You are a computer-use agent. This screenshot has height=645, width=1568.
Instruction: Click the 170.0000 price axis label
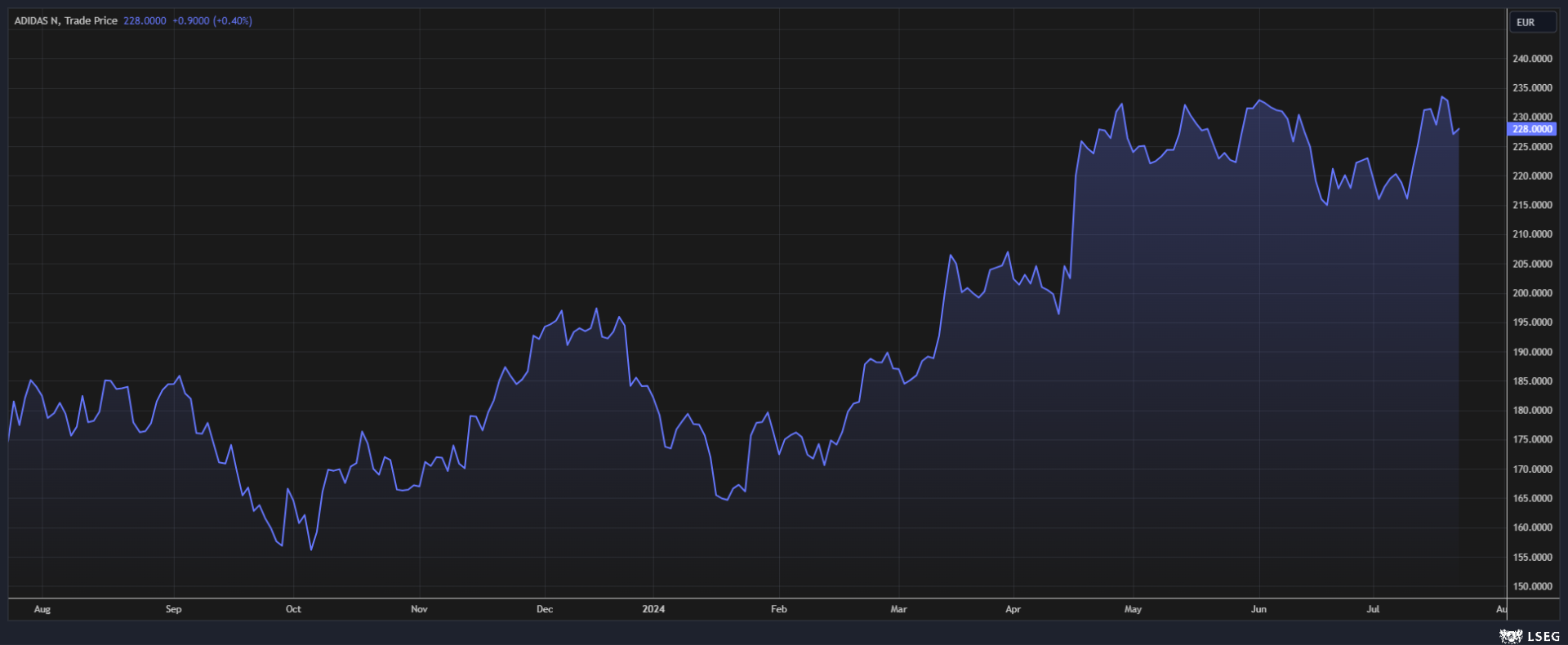[1532, 469]
